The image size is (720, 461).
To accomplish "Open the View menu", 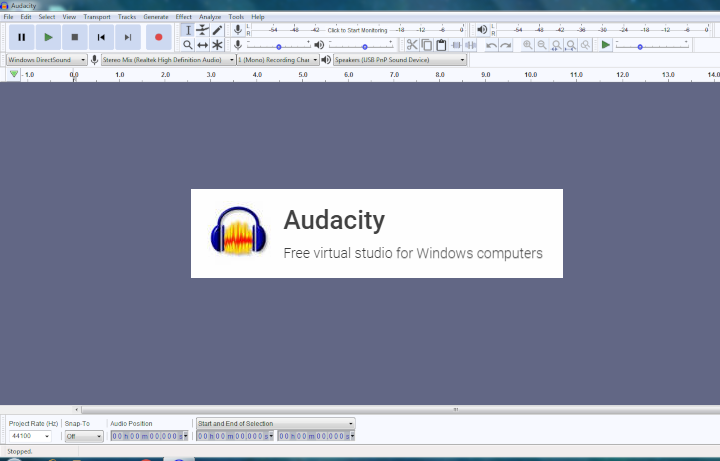I will tap(69, 17).
